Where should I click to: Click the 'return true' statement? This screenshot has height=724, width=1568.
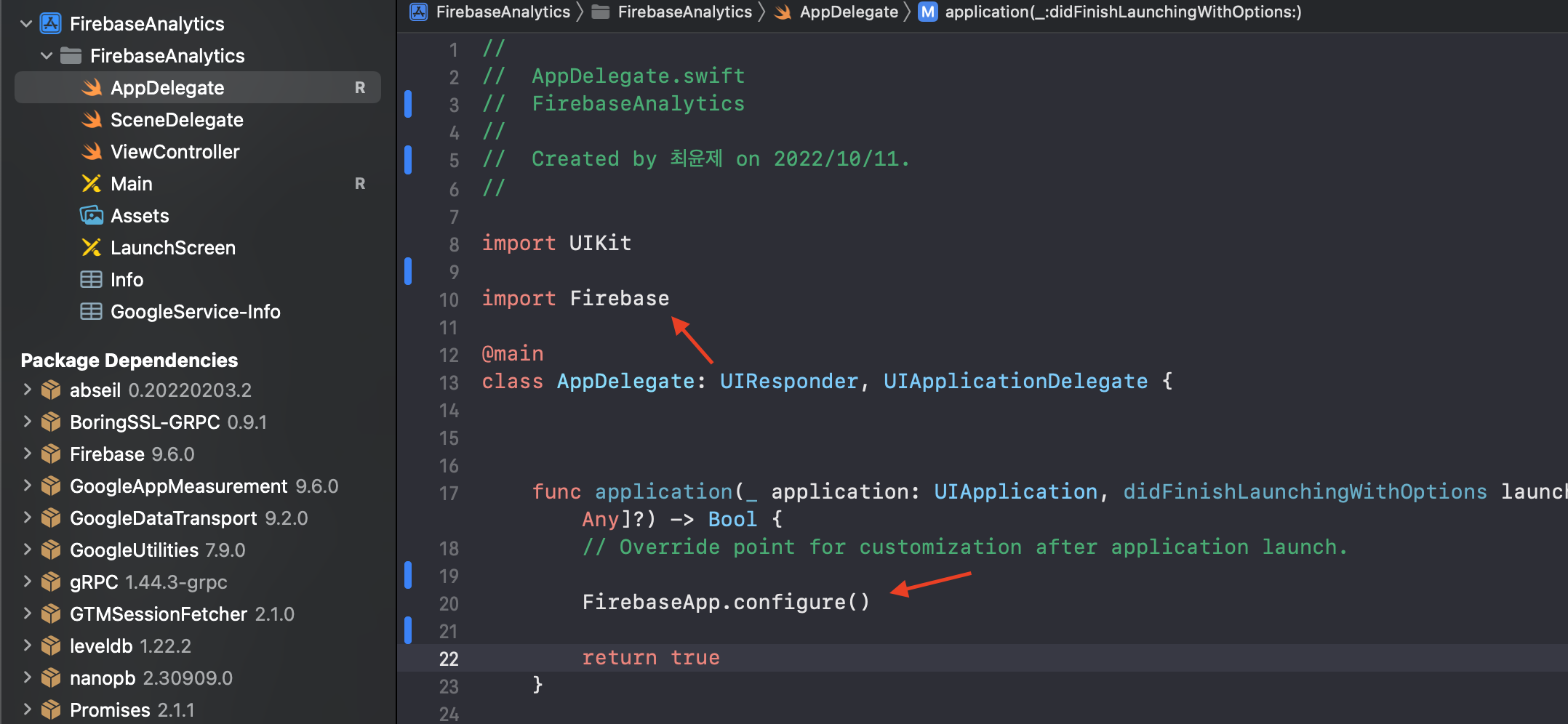651,657
